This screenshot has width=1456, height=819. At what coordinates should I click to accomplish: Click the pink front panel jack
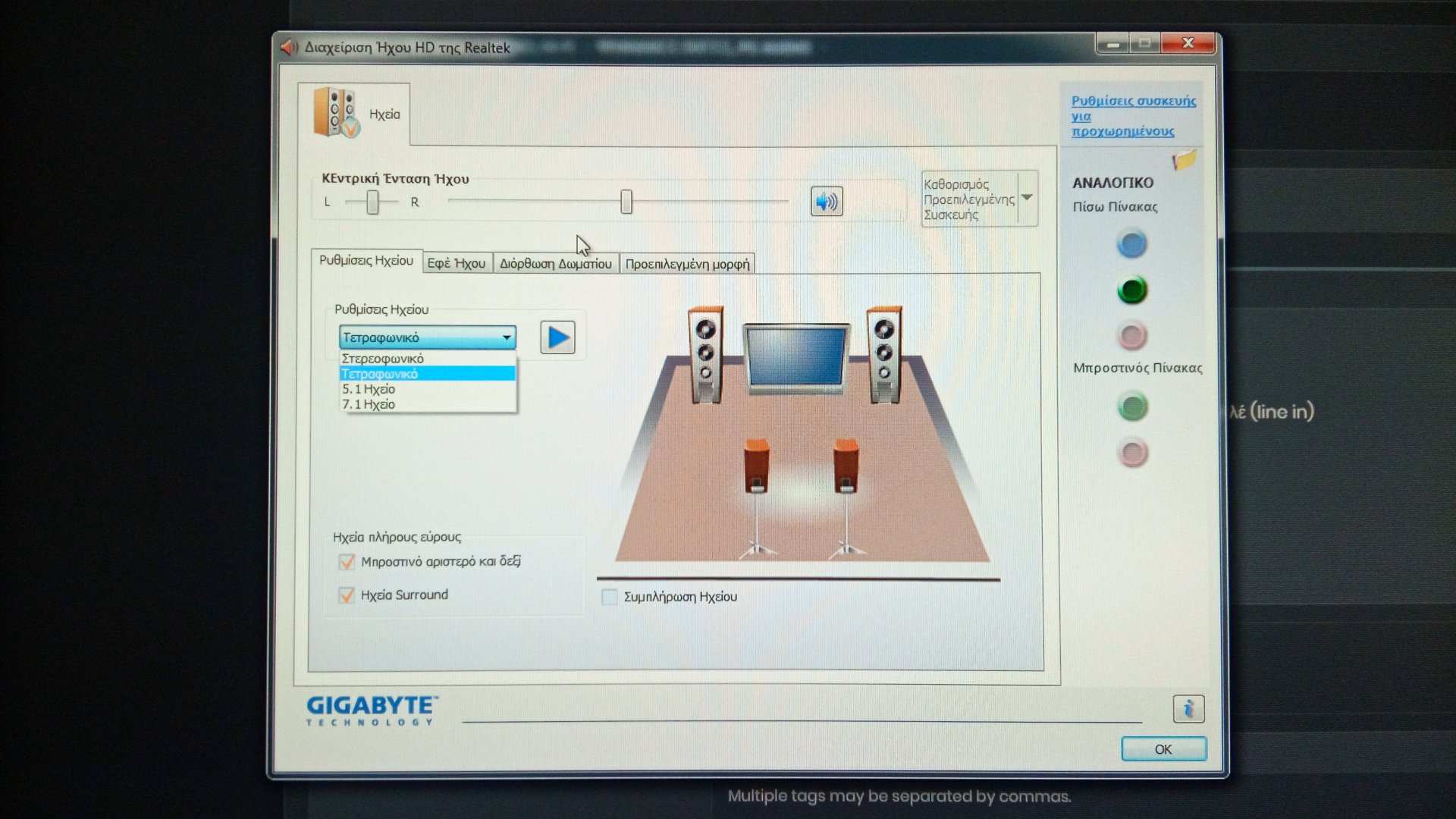pyautogui.click(x=1133, y=453)
